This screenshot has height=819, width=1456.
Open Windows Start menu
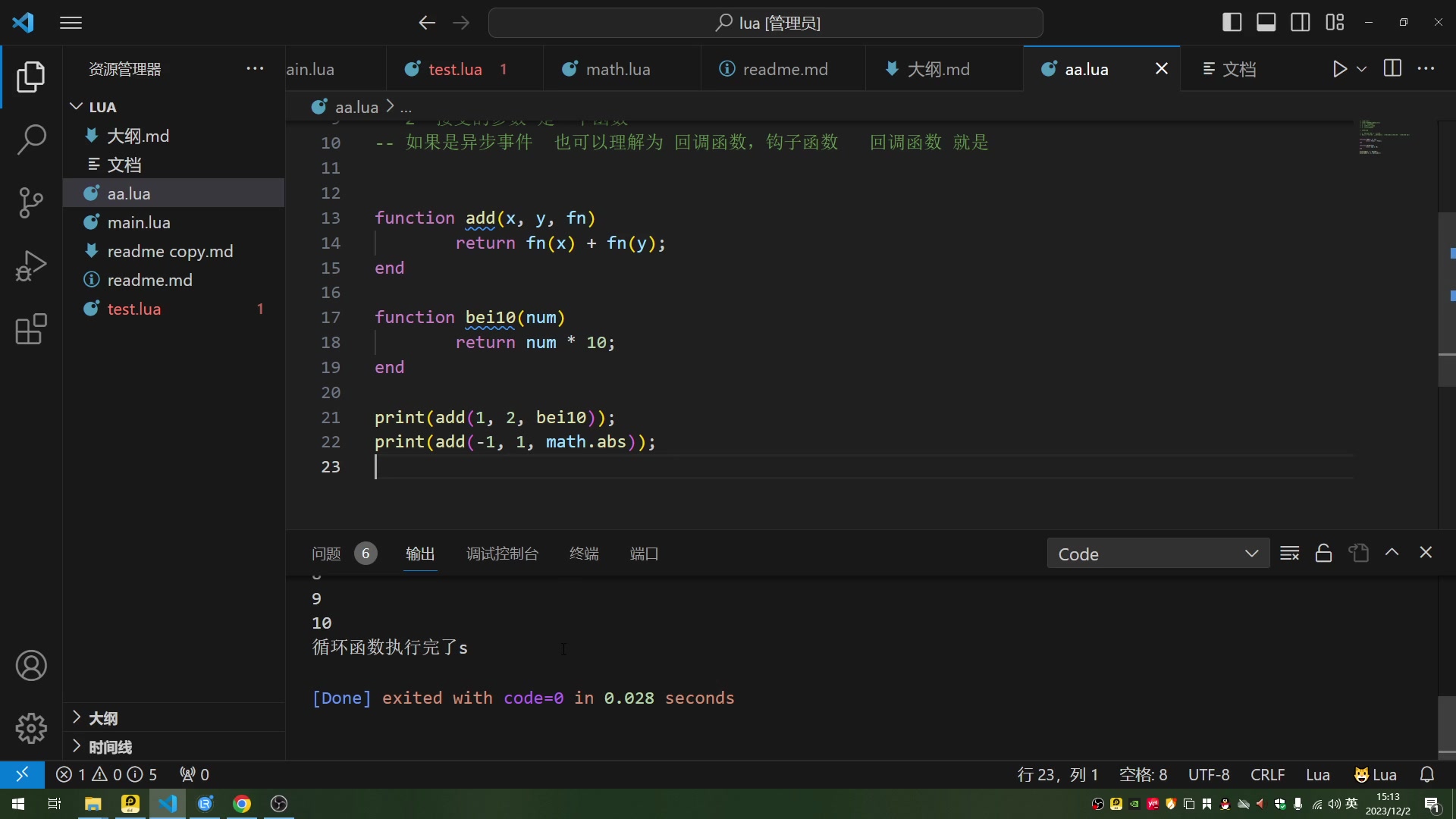click(18, 804)
